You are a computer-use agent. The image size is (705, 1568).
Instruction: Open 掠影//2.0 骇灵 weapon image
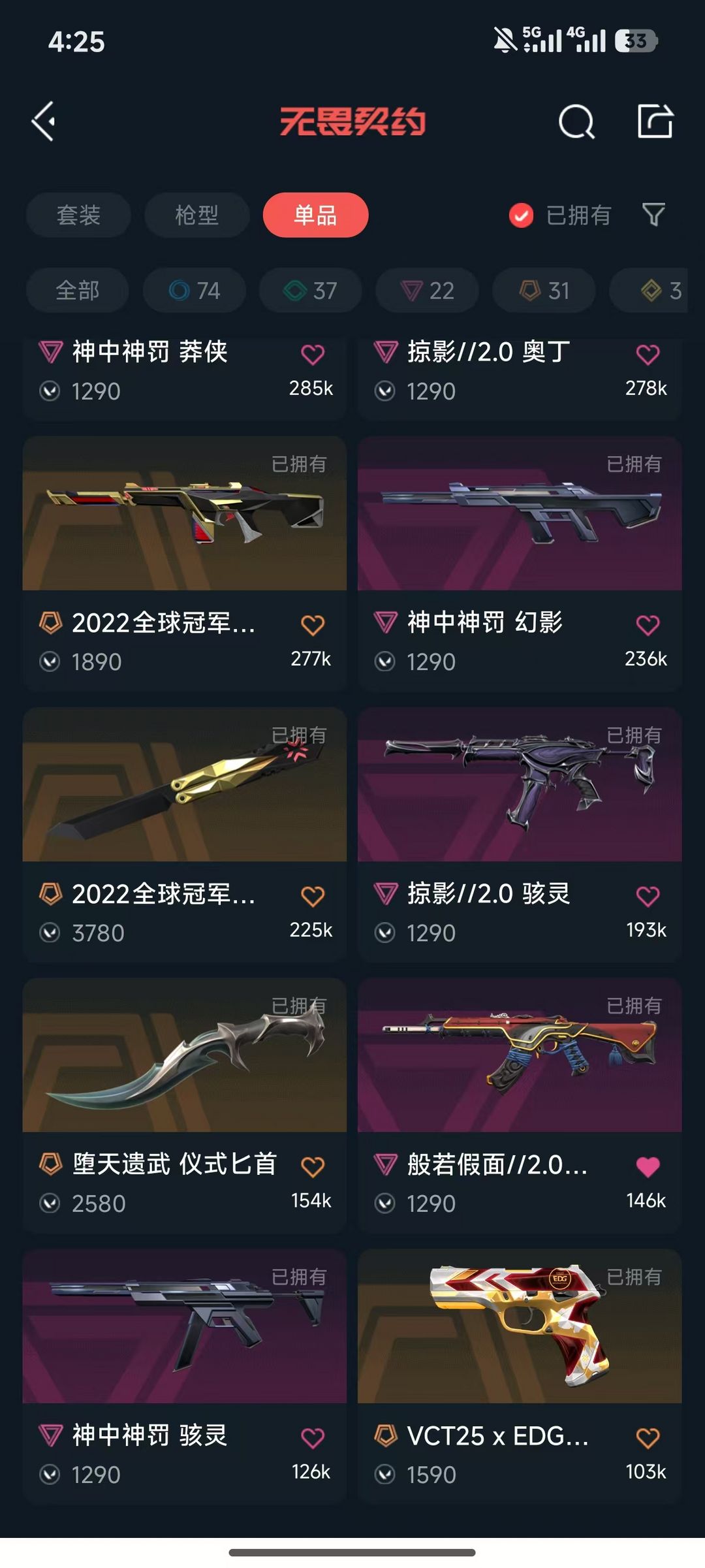coord(520,784)
